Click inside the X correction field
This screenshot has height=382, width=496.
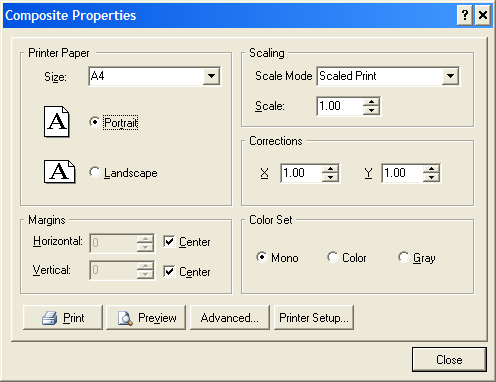click(301, 173)
